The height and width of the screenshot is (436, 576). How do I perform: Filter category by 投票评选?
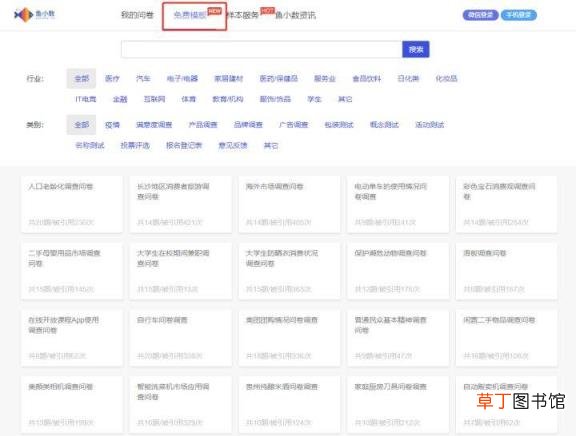(135, 145)
